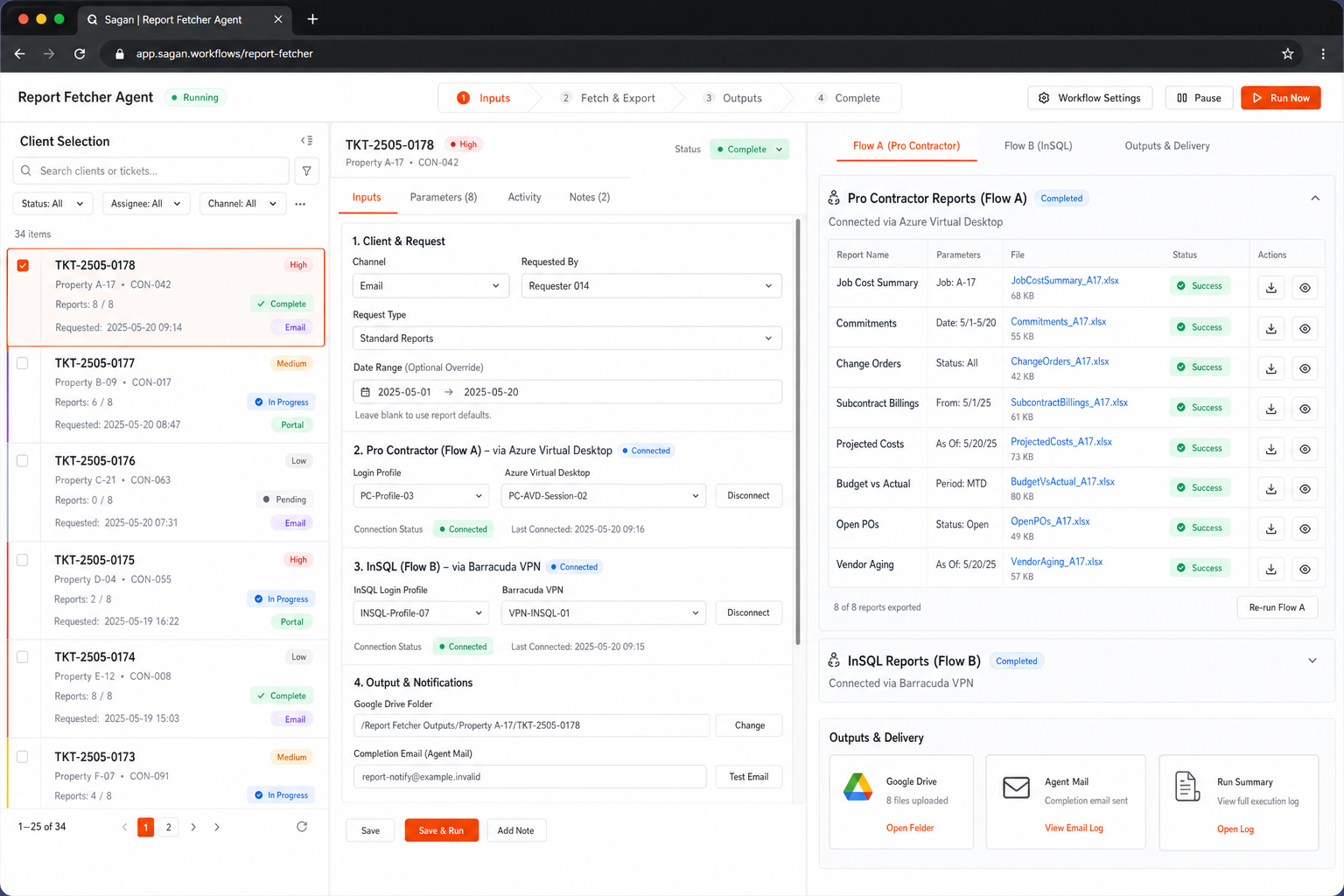Open the Assignee: All filter dropdown
This screenshot has height=896, width=1344.
(x=146, y=204)
